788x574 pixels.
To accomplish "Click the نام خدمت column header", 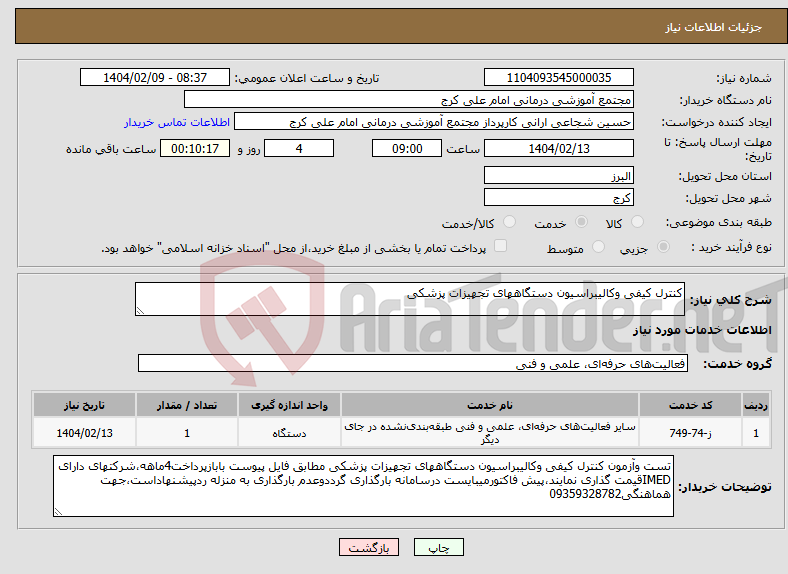I will [489, 405].
